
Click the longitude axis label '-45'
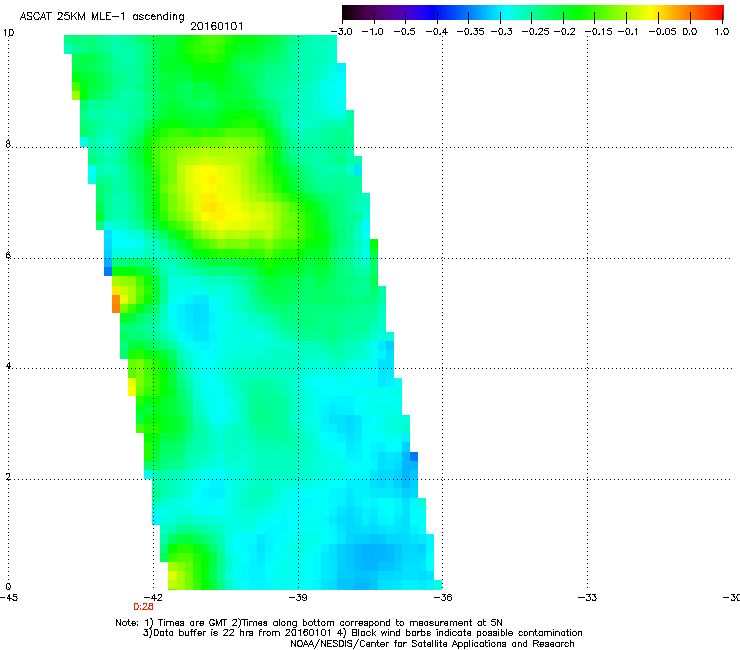[x=9, y=598]
